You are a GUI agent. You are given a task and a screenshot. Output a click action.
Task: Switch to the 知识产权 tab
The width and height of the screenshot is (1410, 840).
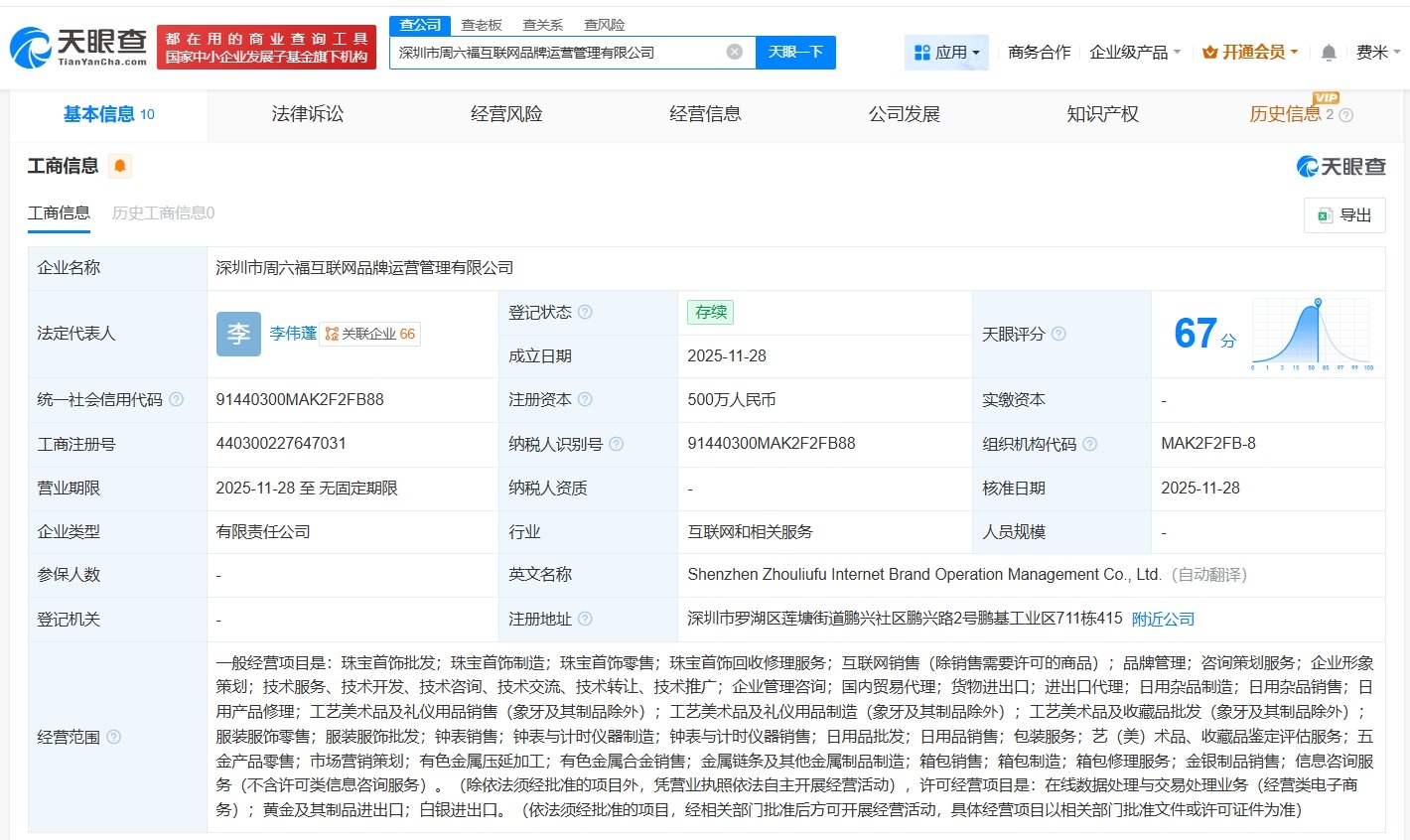coord(1103,114)
